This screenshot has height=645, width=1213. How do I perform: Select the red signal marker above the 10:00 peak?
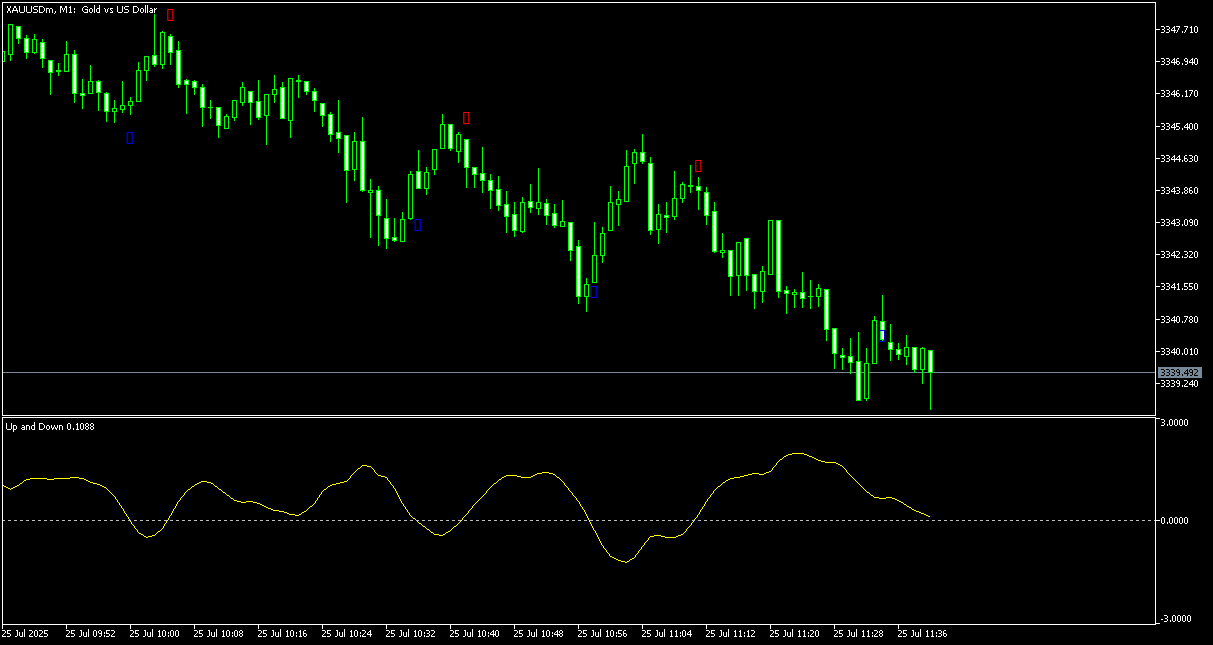[170, 15]
